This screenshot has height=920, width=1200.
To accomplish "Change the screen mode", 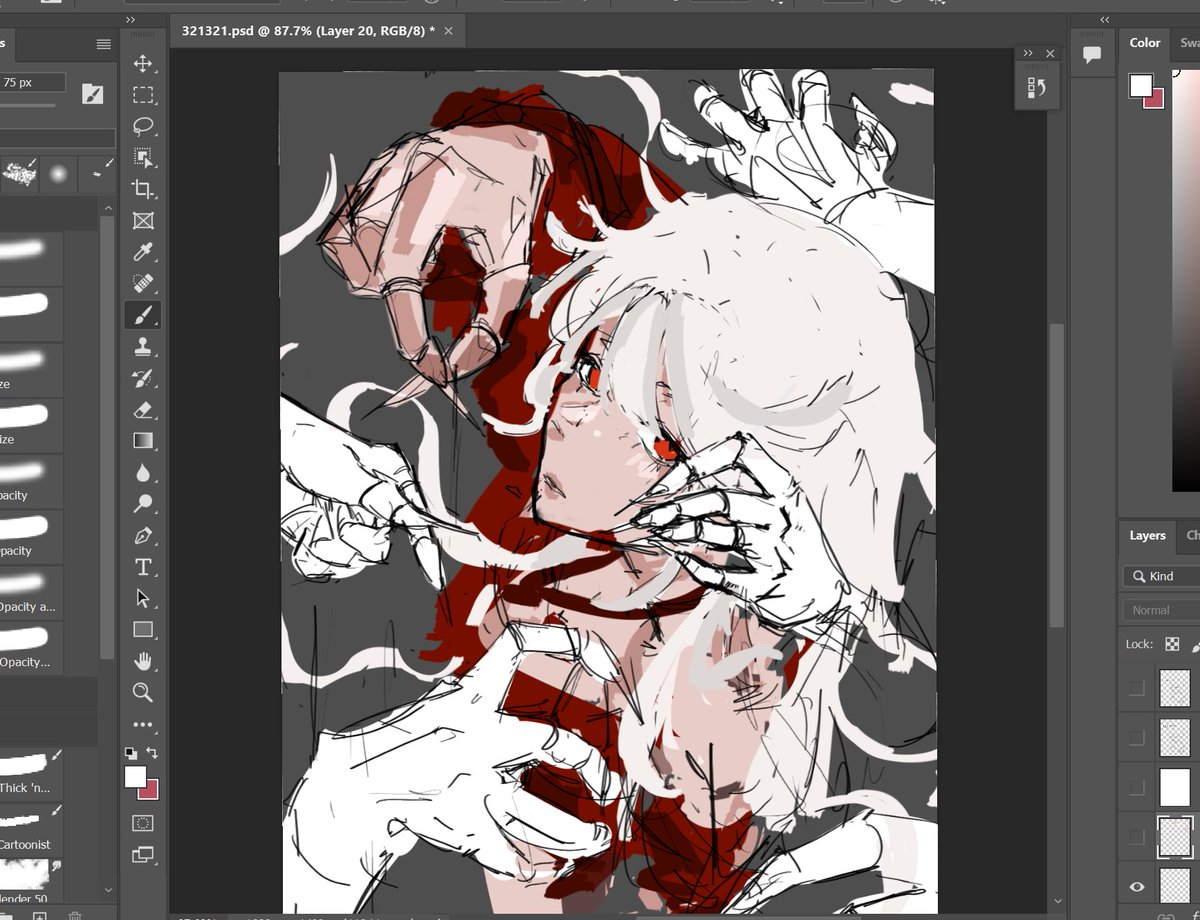I will coord(143,855).
